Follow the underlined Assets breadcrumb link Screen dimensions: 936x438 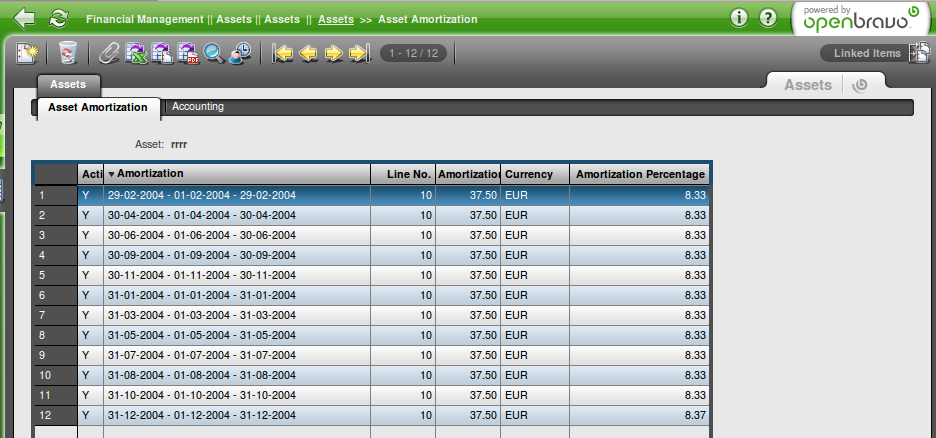pos(336,19)
